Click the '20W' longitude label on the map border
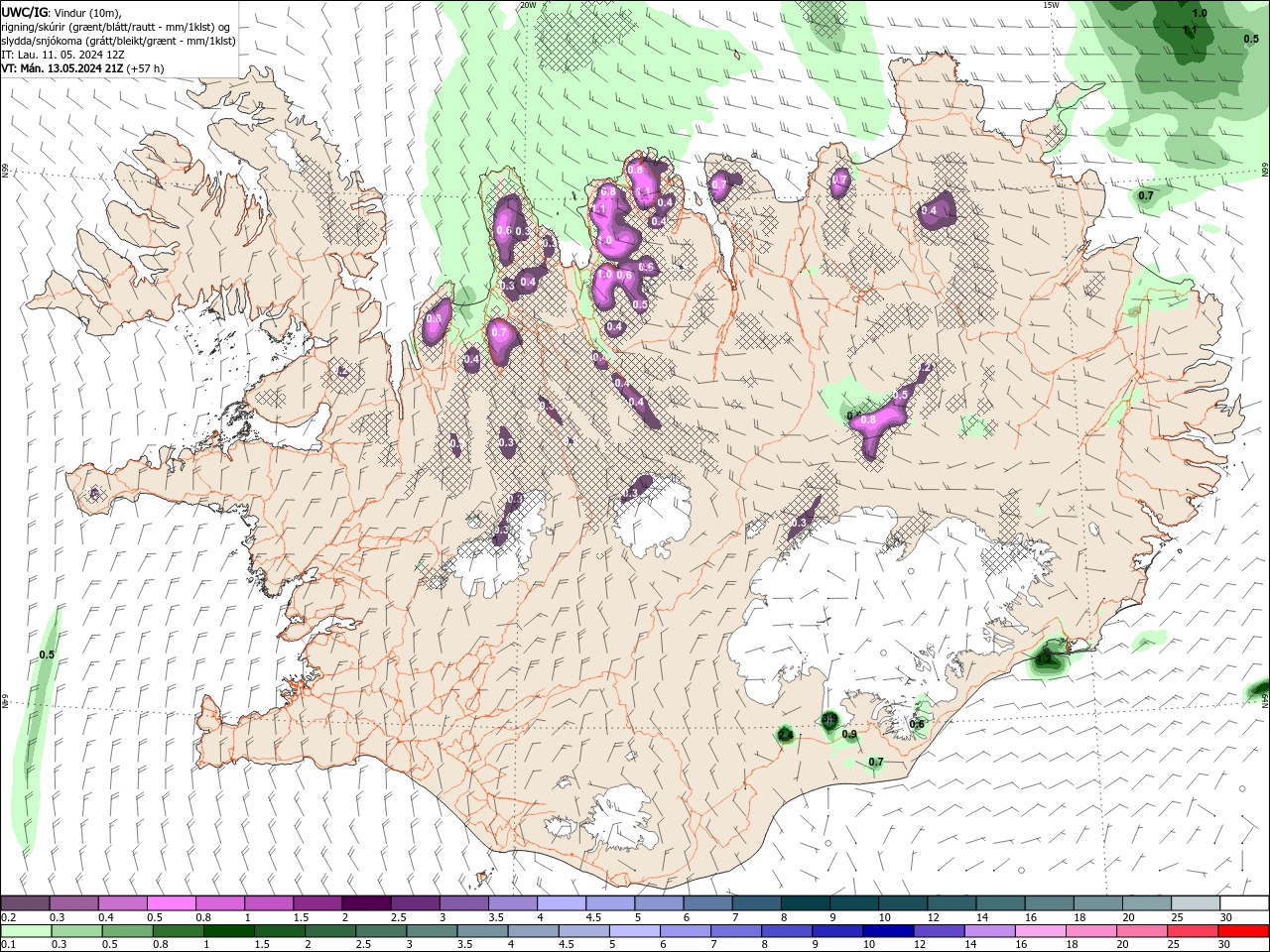The width and height of the screenshot is (1270, 952). point(528,5)
